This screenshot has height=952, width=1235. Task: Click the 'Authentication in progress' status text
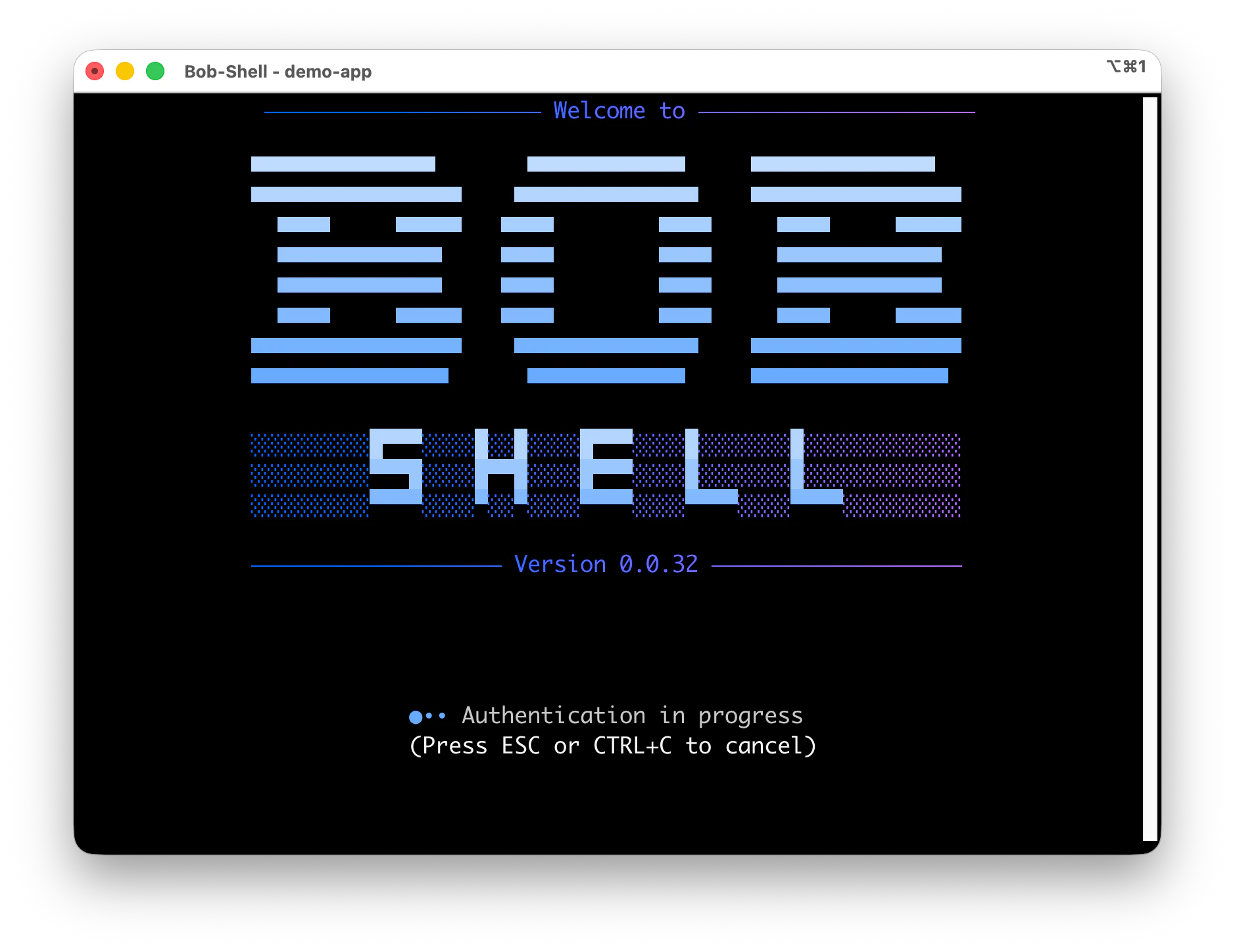(632, 715)
